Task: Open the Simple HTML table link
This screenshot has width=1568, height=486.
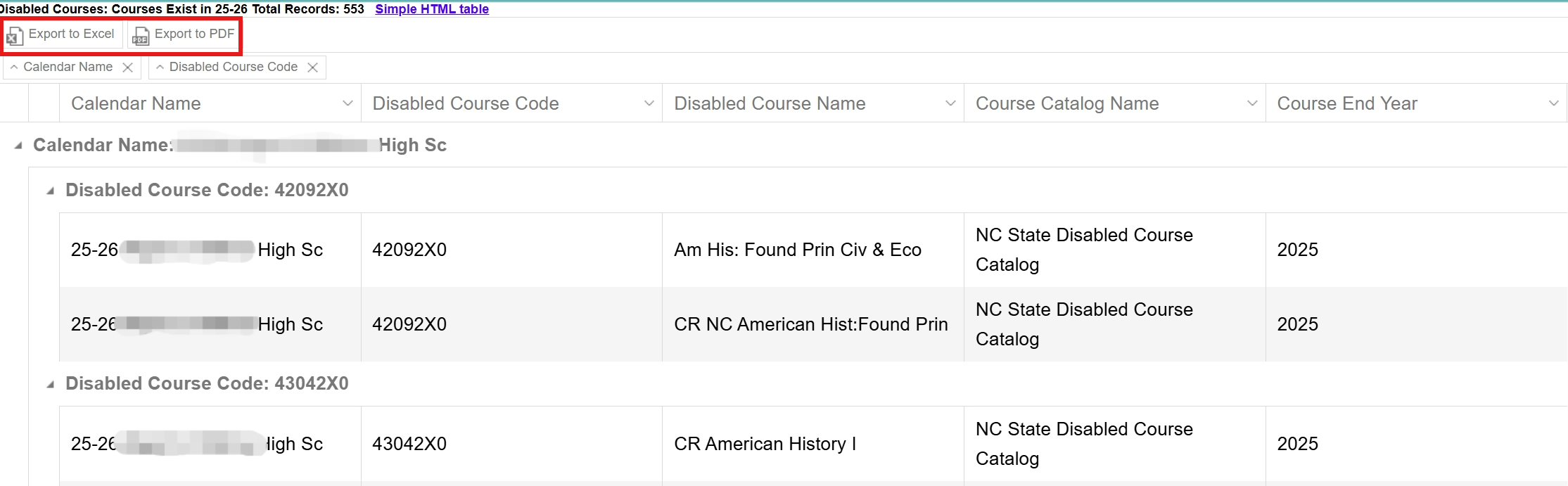Action: pos(431,9)
